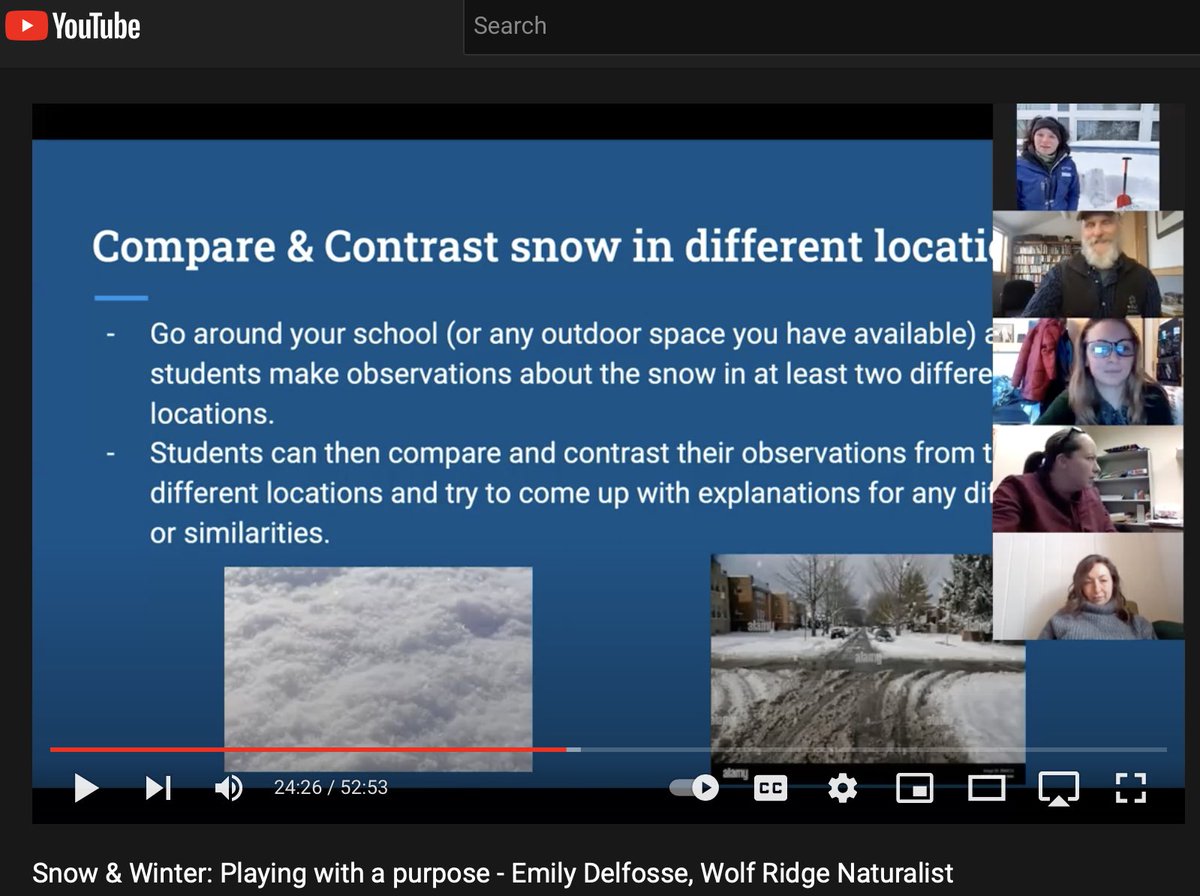Enable closed captions with the CC icon

770,788
